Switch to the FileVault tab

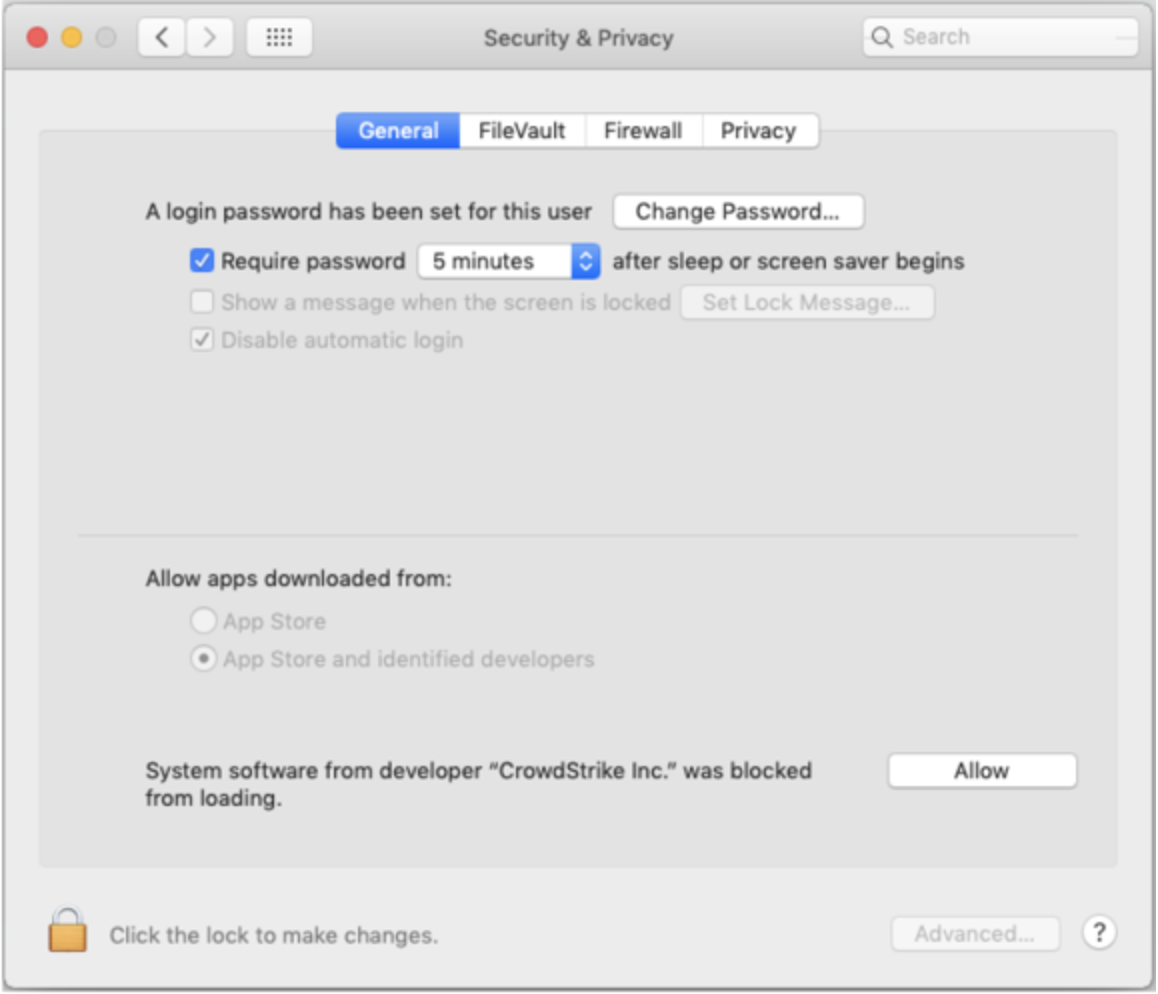click(522, 131)
